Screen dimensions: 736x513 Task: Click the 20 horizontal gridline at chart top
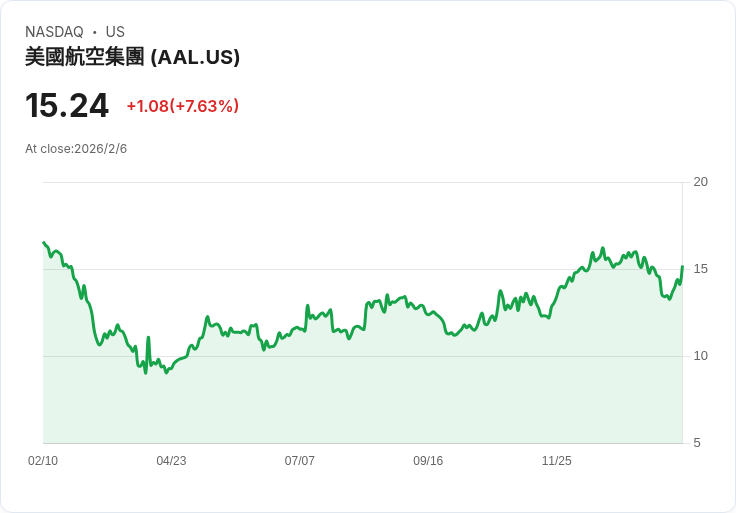click(x=360, y=182)
